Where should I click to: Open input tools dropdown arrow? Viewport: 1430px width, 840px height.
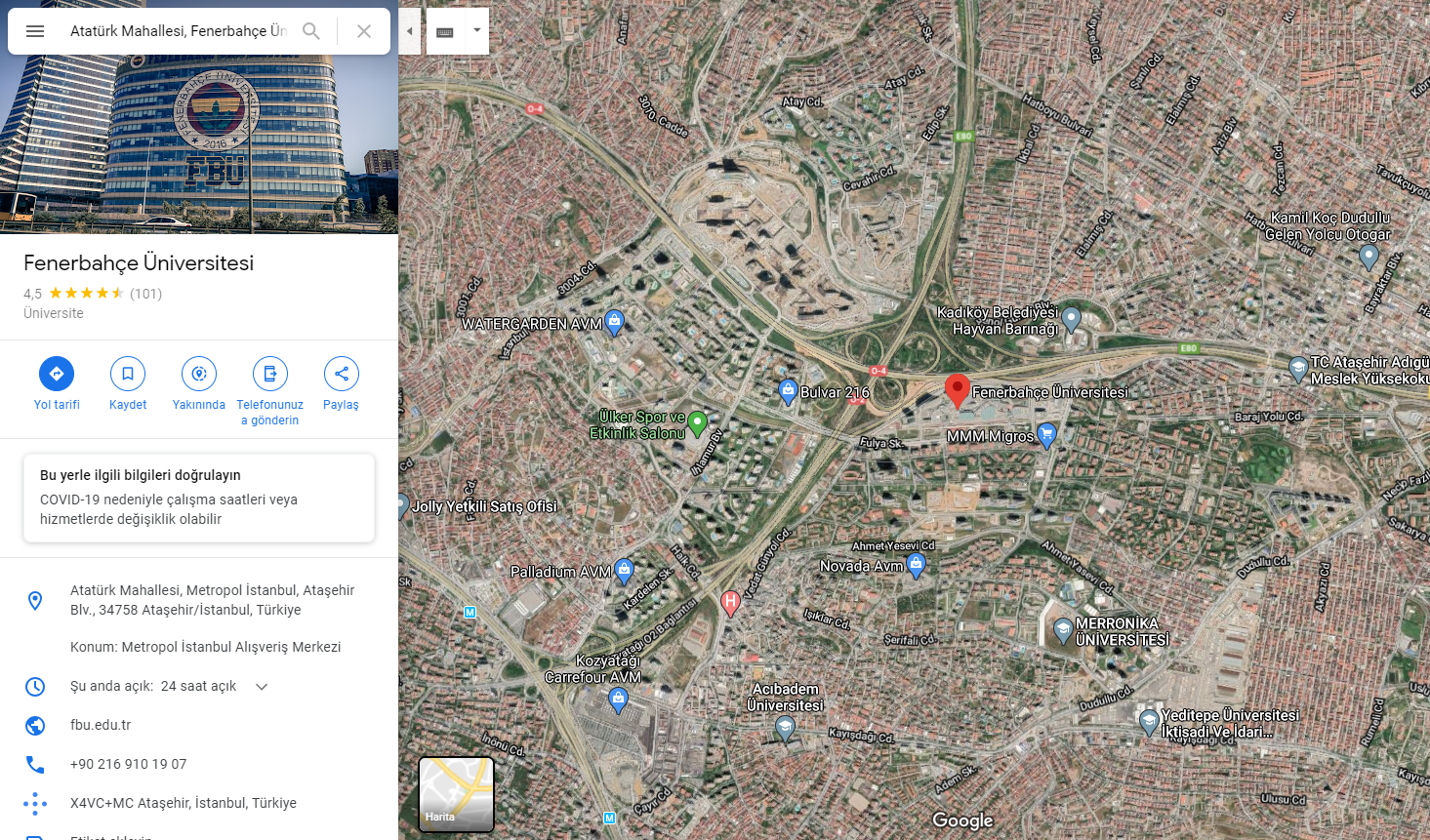476,31
